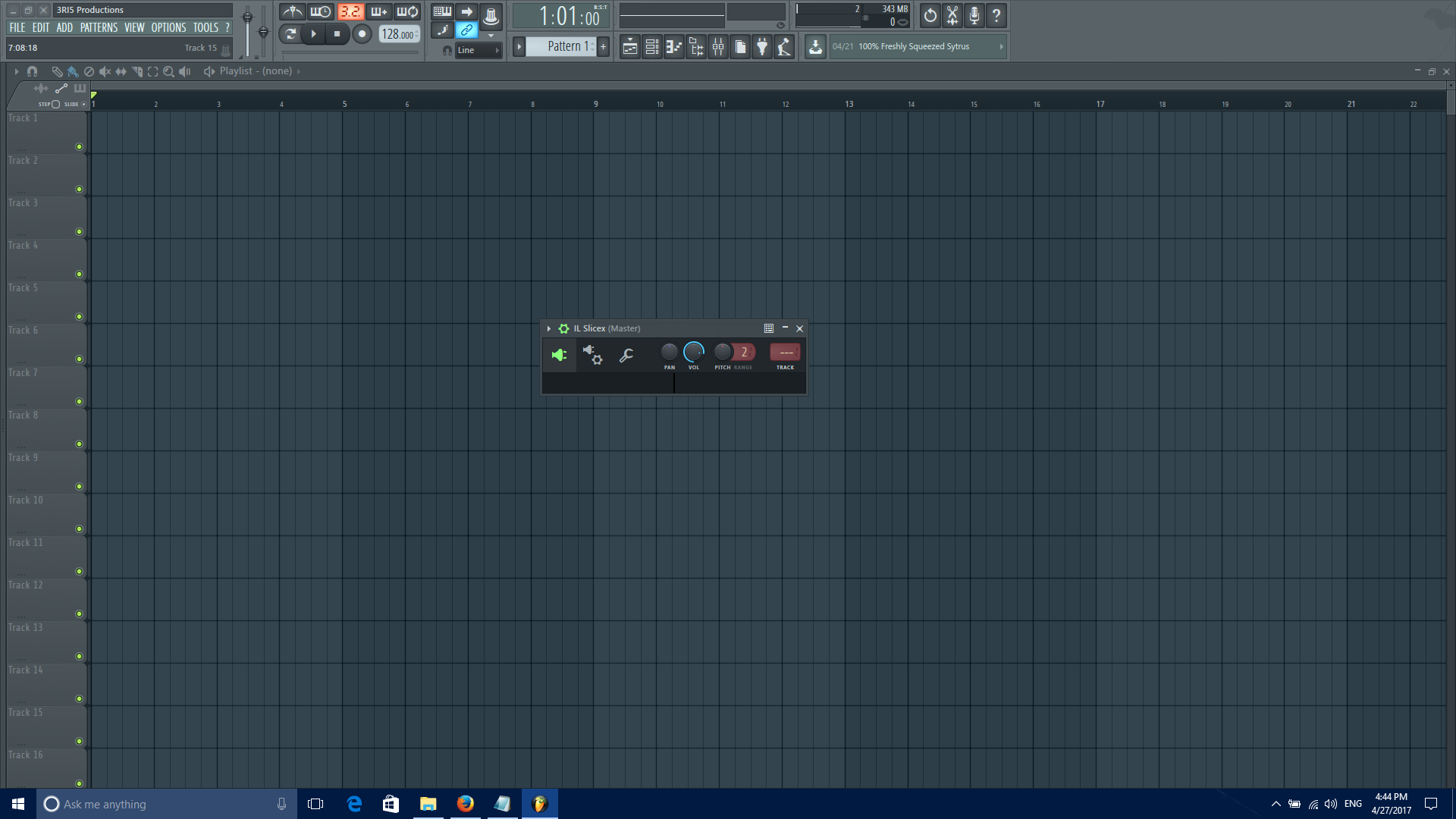Click the playlist snap magnet icon

pos(32,71)
